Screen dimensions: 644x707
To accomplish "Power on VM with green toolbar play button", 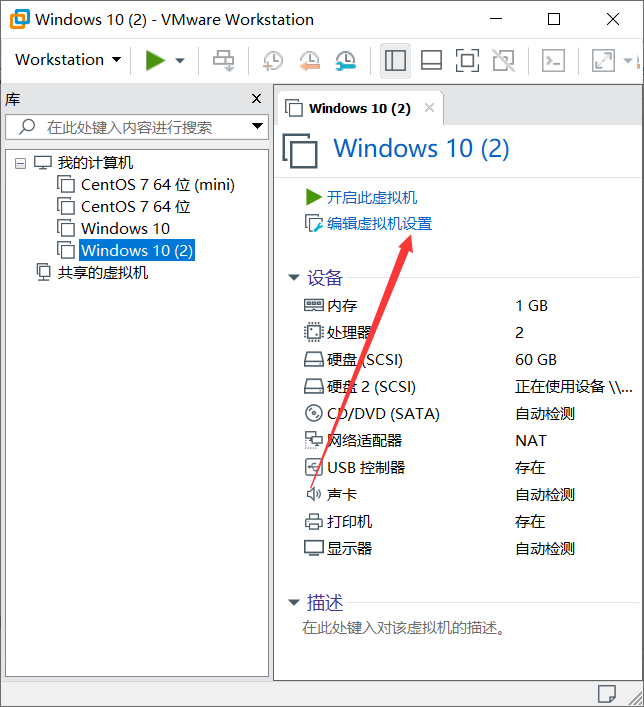I will coord(155,60).
